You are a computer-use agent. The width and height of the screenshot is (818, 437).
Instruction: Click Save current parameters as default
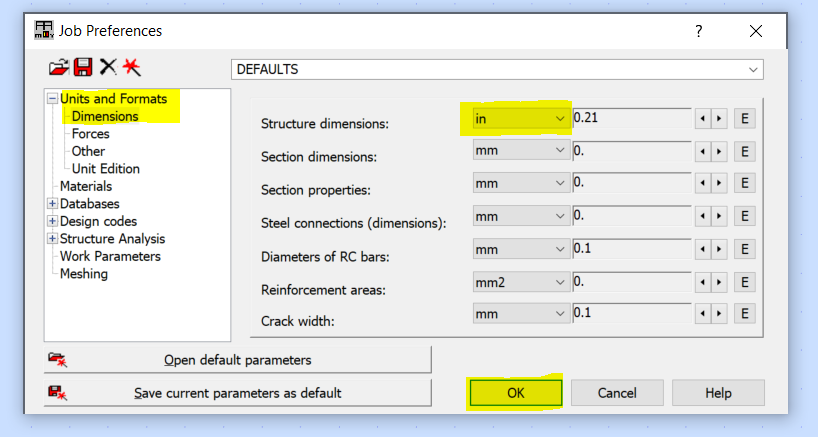237,393
